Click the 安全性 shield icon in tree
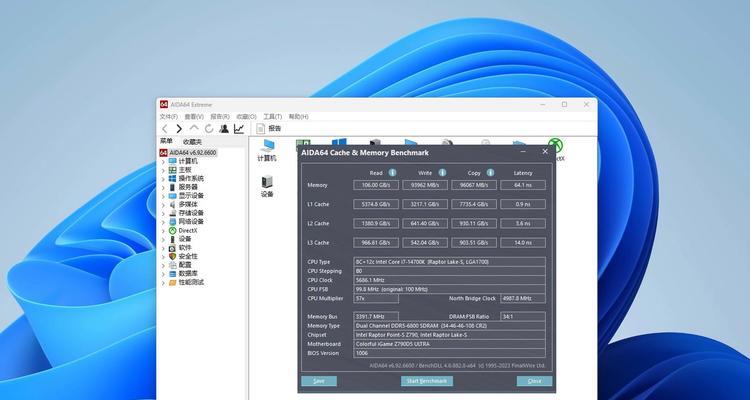750x400 pixels. click(173, 256)
